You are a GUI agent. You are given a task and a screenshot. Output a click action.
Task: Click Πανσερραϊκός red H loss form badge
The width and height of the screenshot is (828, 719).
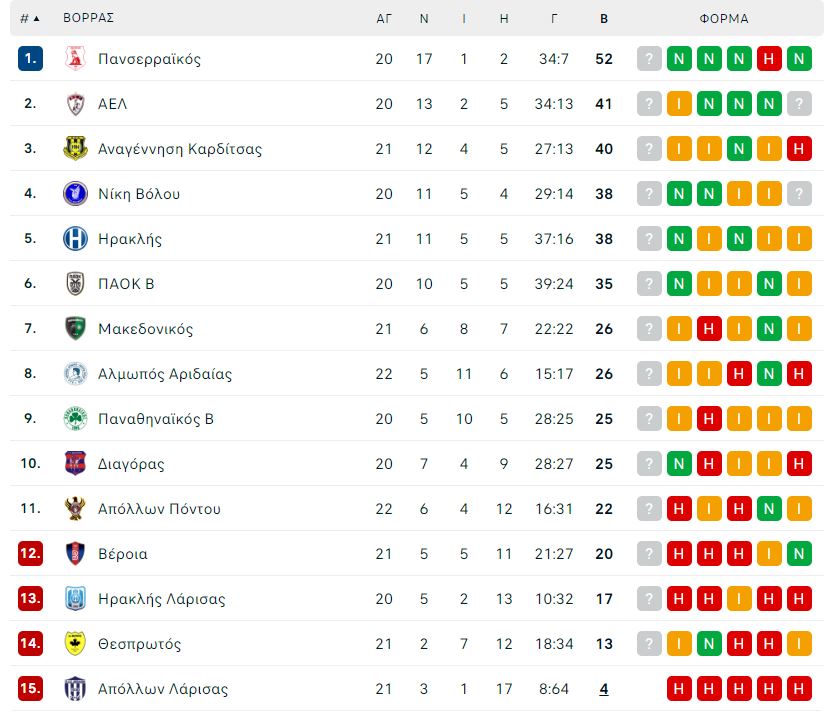[769, 59]
